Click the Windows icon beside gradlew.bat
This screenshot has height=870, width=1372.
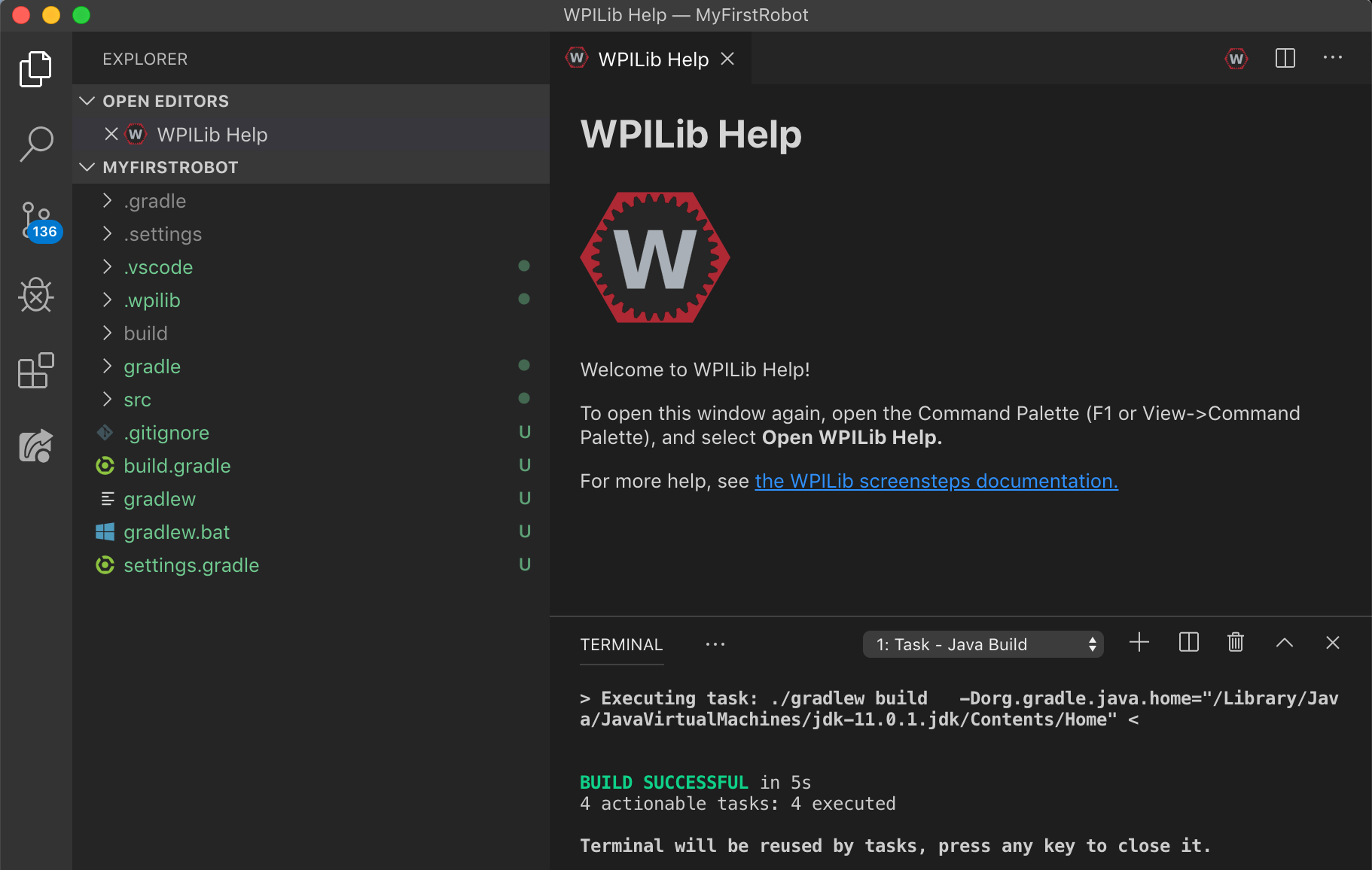(105, 532)
